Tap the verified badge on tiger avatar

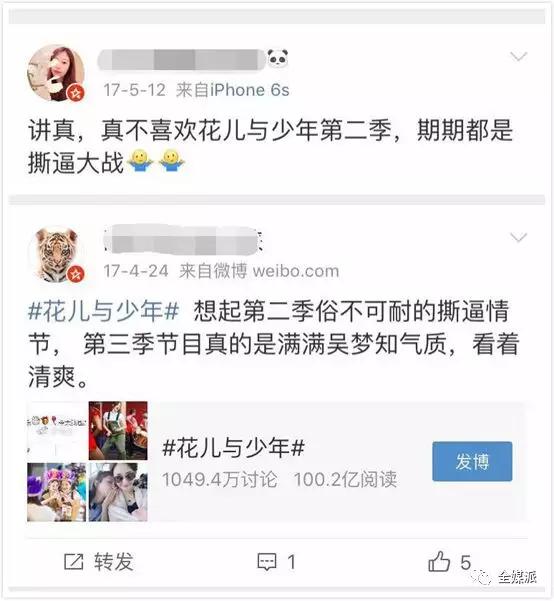(x=76, y=274)
